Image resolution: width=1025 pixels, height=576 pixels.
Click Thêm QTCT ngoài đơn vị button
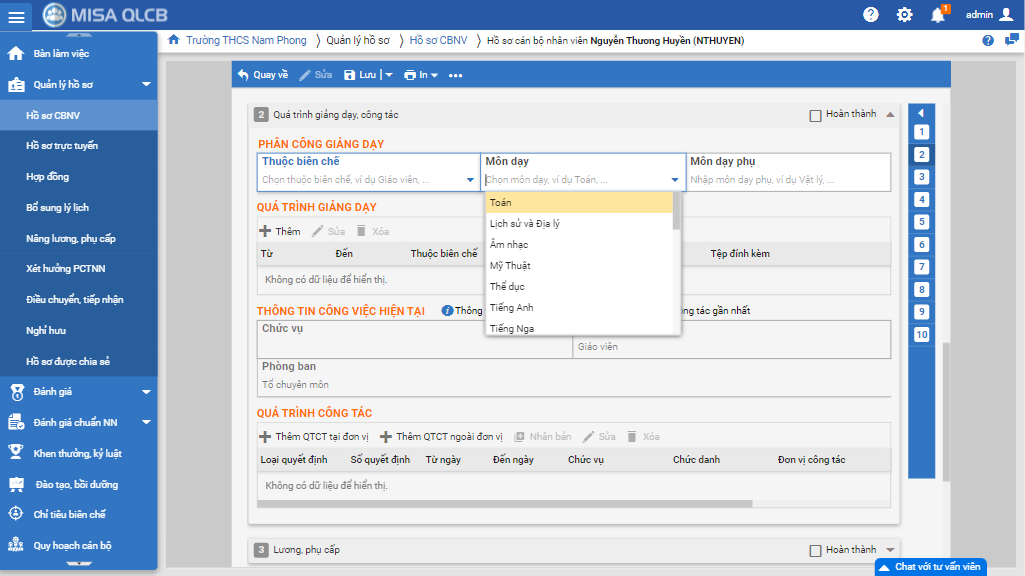tap(441, 437)
